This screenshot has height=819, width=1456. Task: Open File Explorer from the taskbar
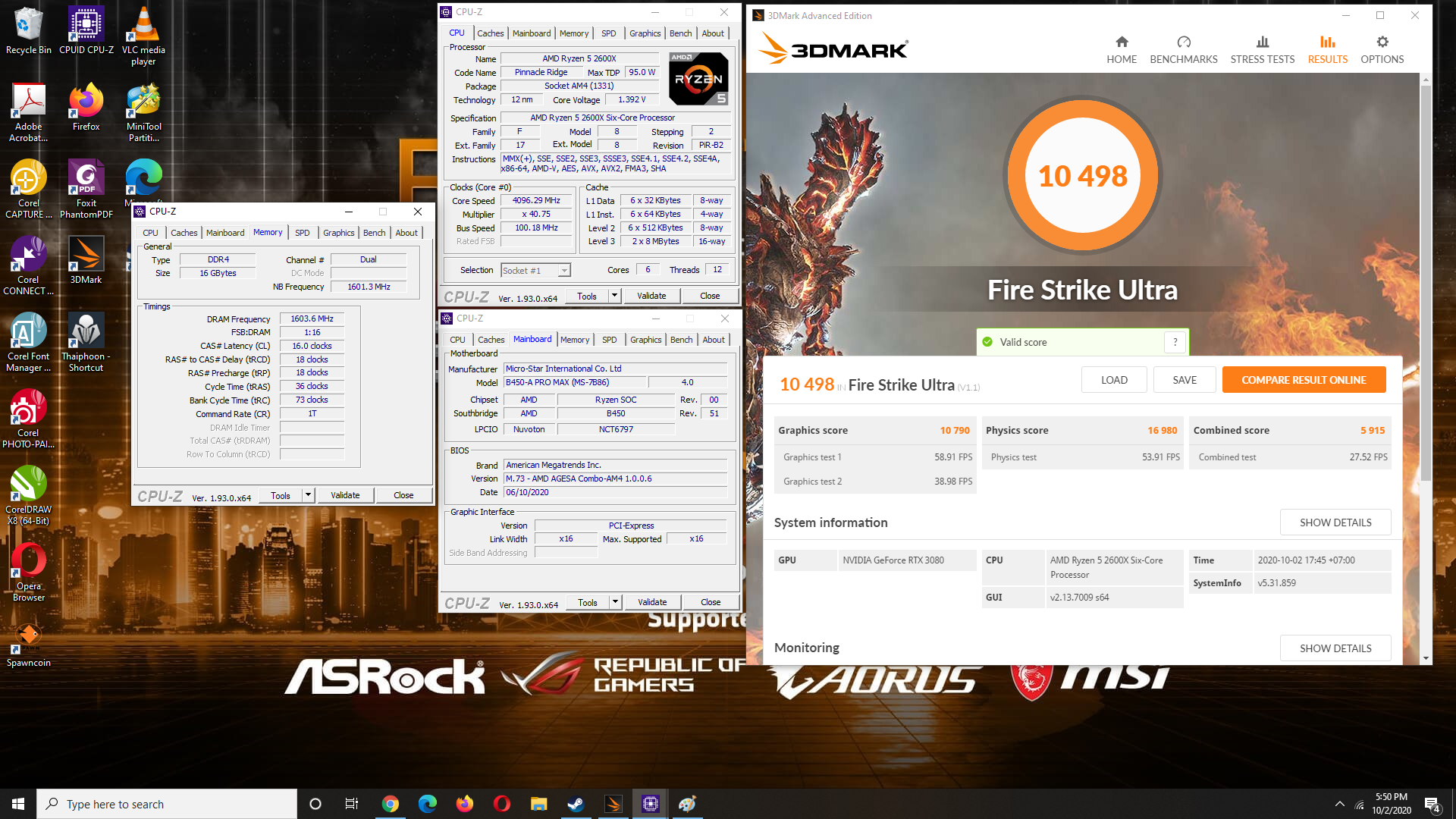(539, 804)
